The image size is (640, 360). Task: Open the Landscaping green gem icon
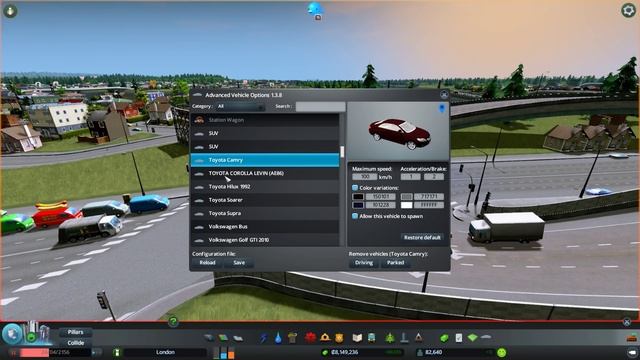(472, 338)
